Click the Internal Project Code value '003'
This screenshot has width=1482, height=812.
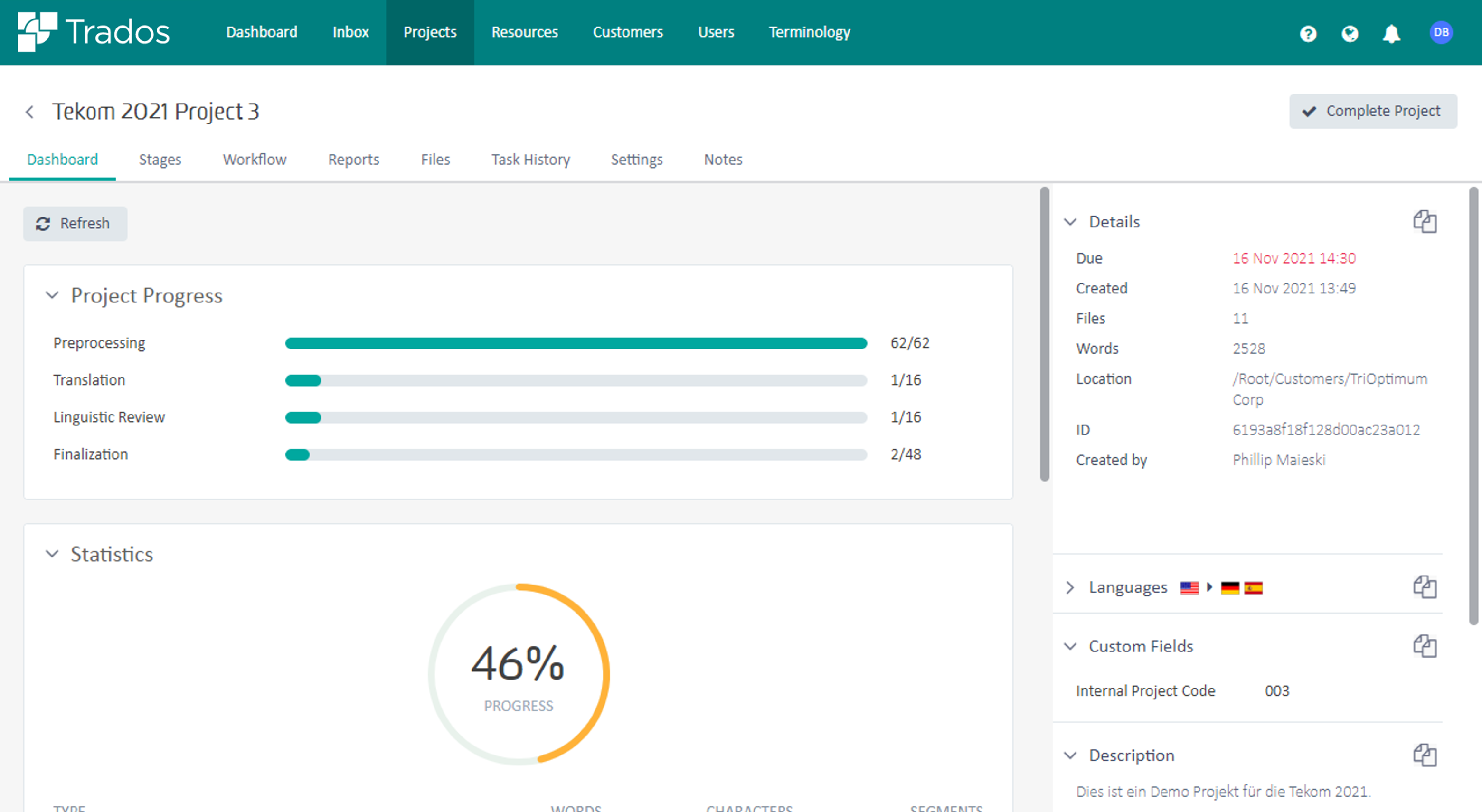click(x=1276, y=690)
